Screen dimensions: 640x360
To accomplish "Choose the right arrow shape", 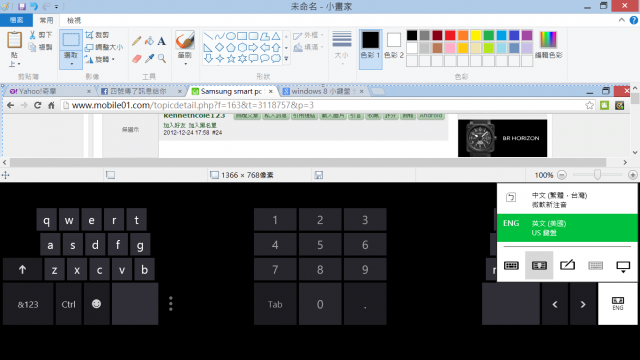I will [253, 47].
